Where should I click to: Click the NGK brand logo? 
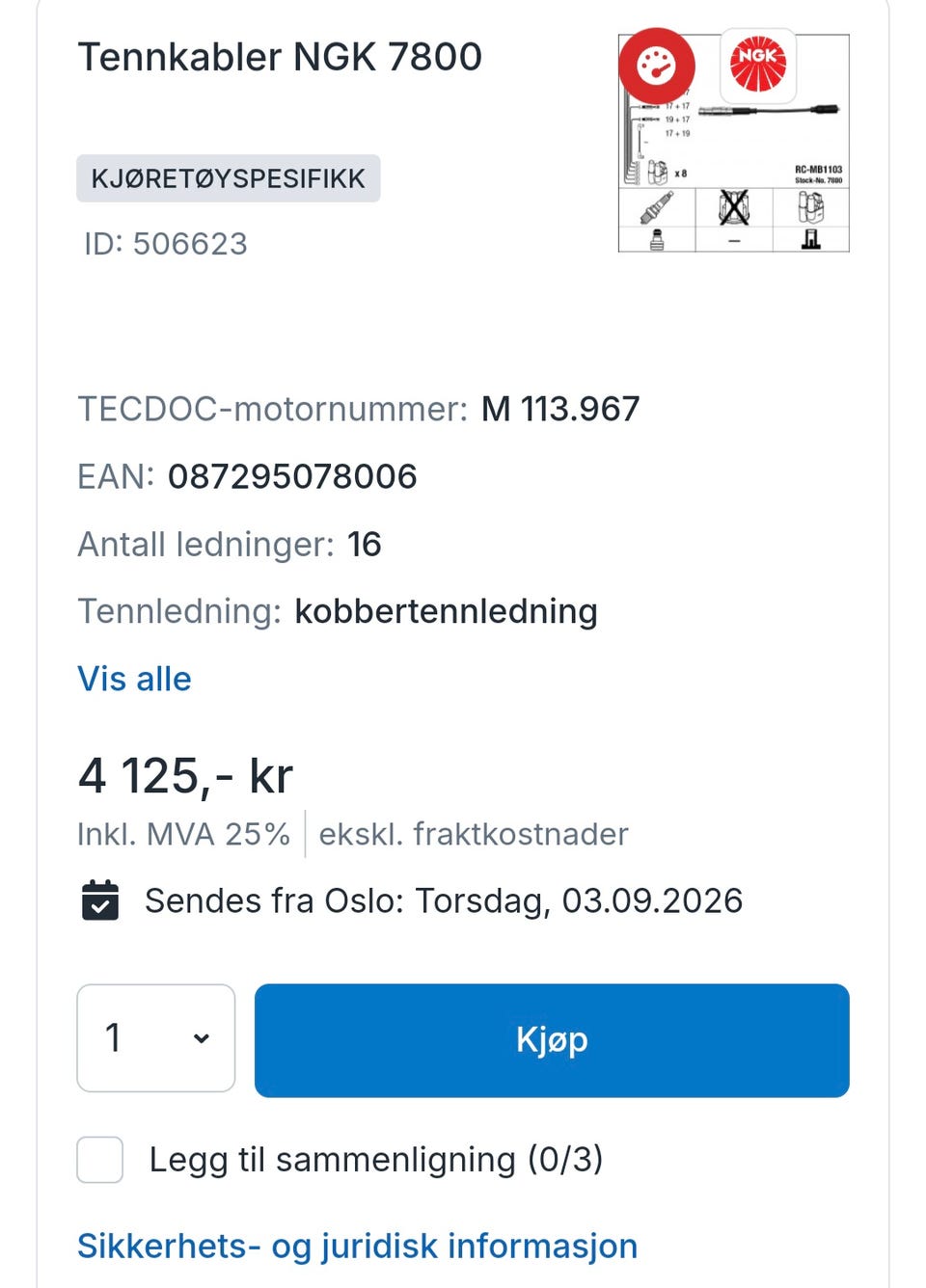click(x=758, y=66)
